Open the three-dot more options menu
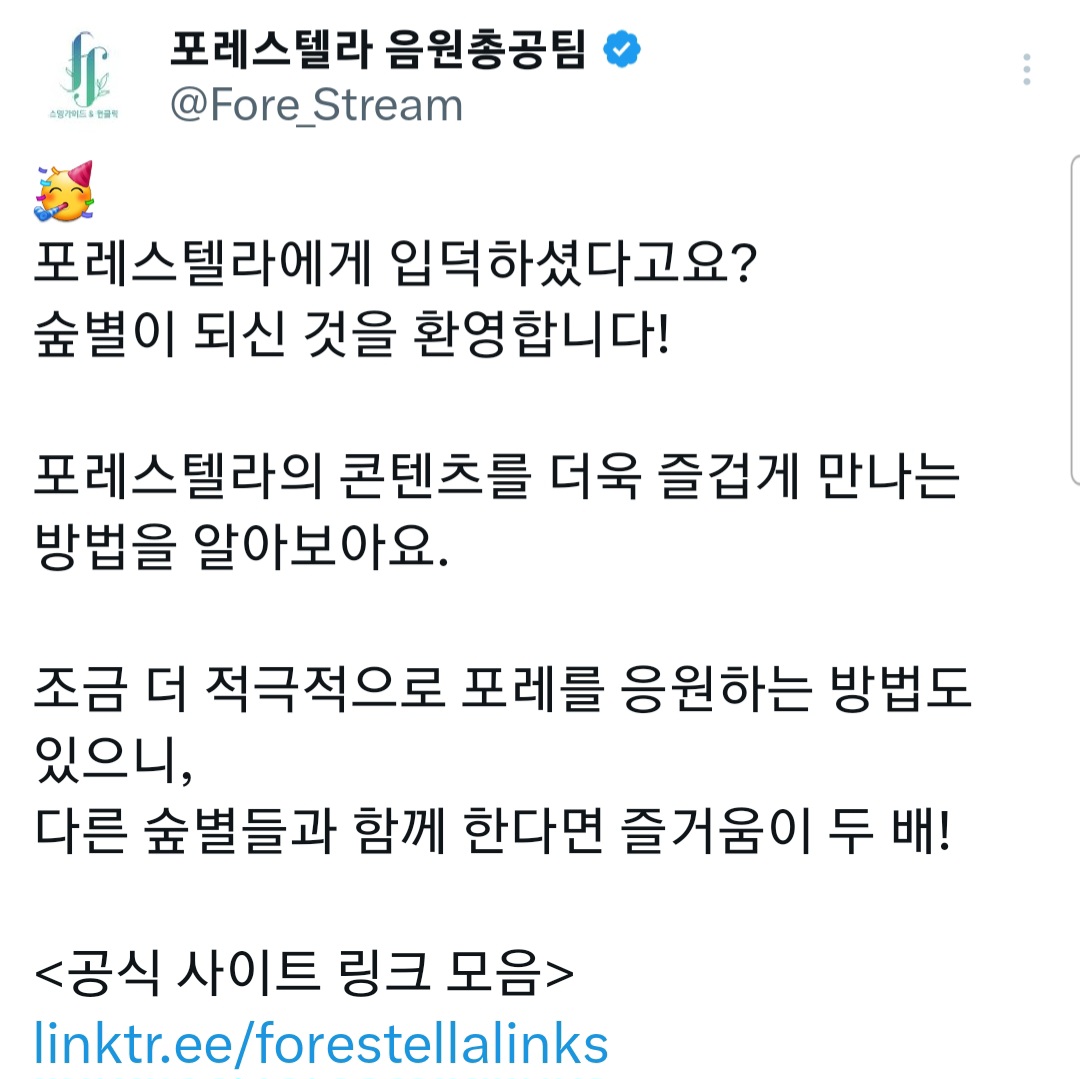Viewport: 1080px width, 1079px height. (x=1026, y=70)
